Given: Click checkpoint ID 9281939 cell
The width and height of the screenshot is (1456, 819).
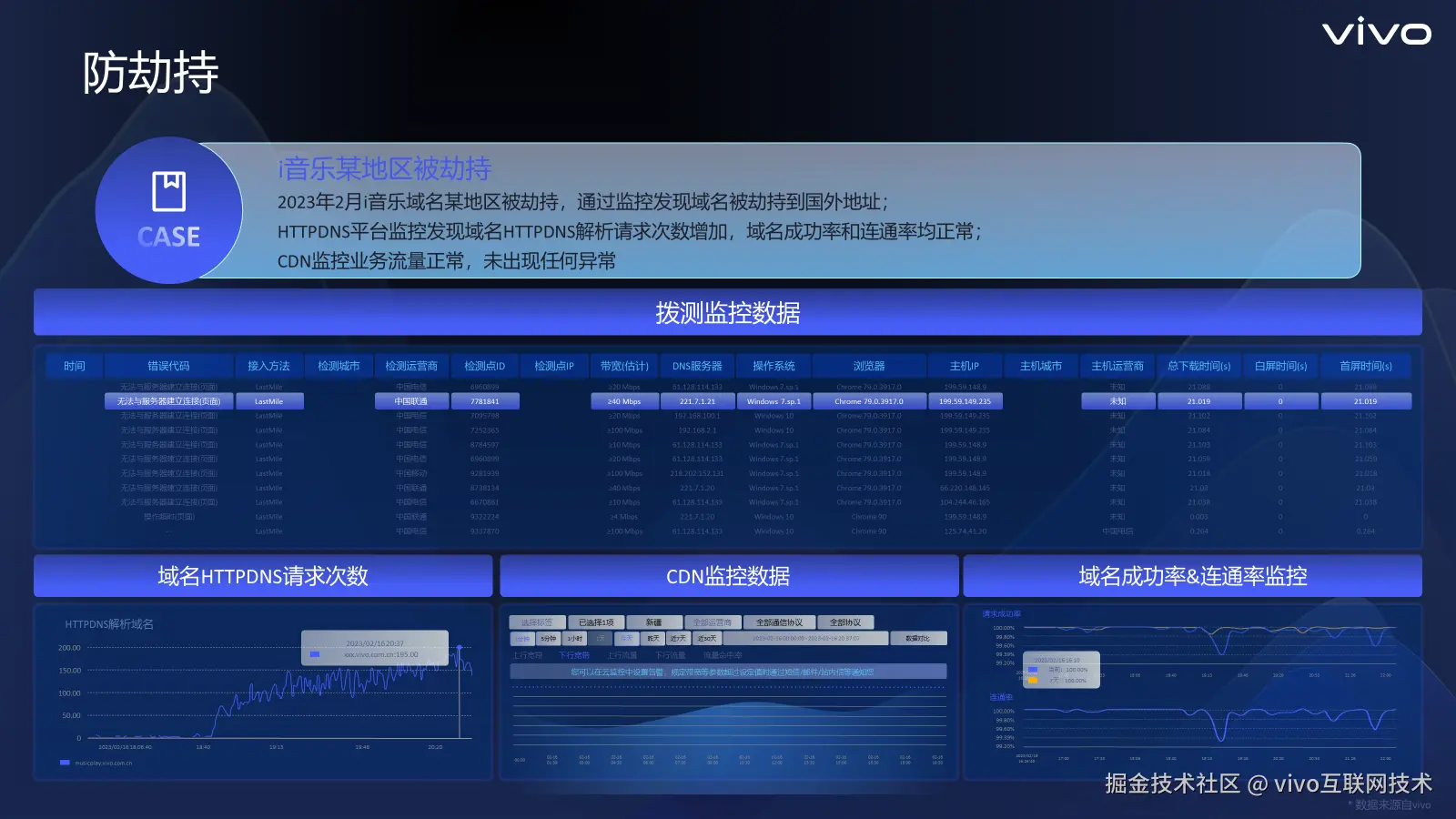Looking at the screenshot, I should (x=484, y=473).
